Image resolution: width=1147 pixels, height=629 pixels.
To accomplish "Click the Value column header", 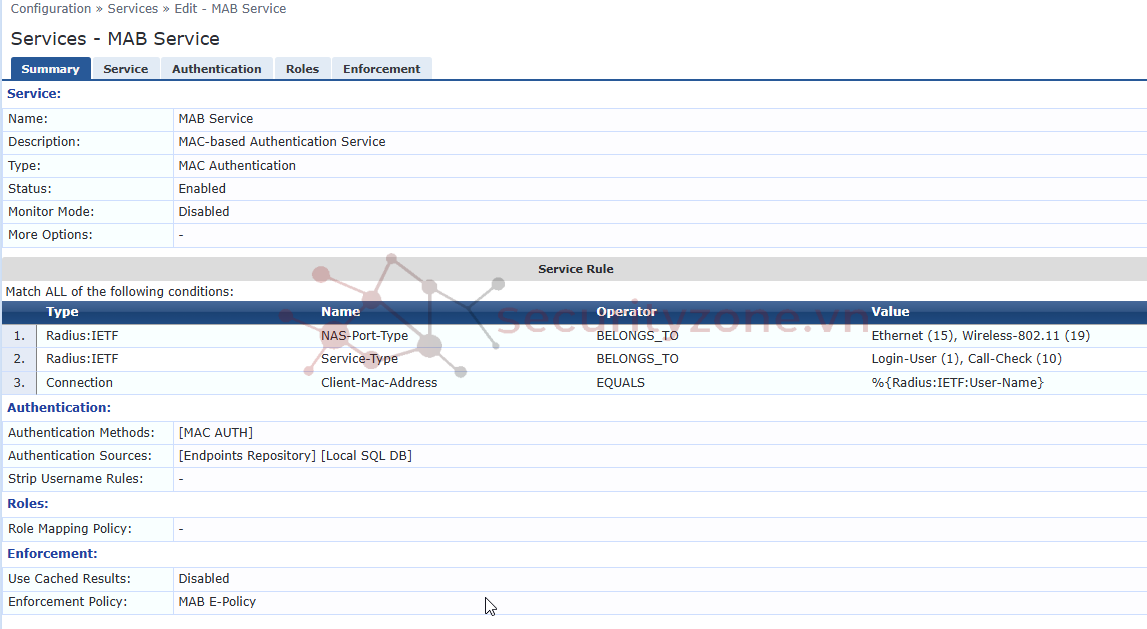I will [890, 312].
